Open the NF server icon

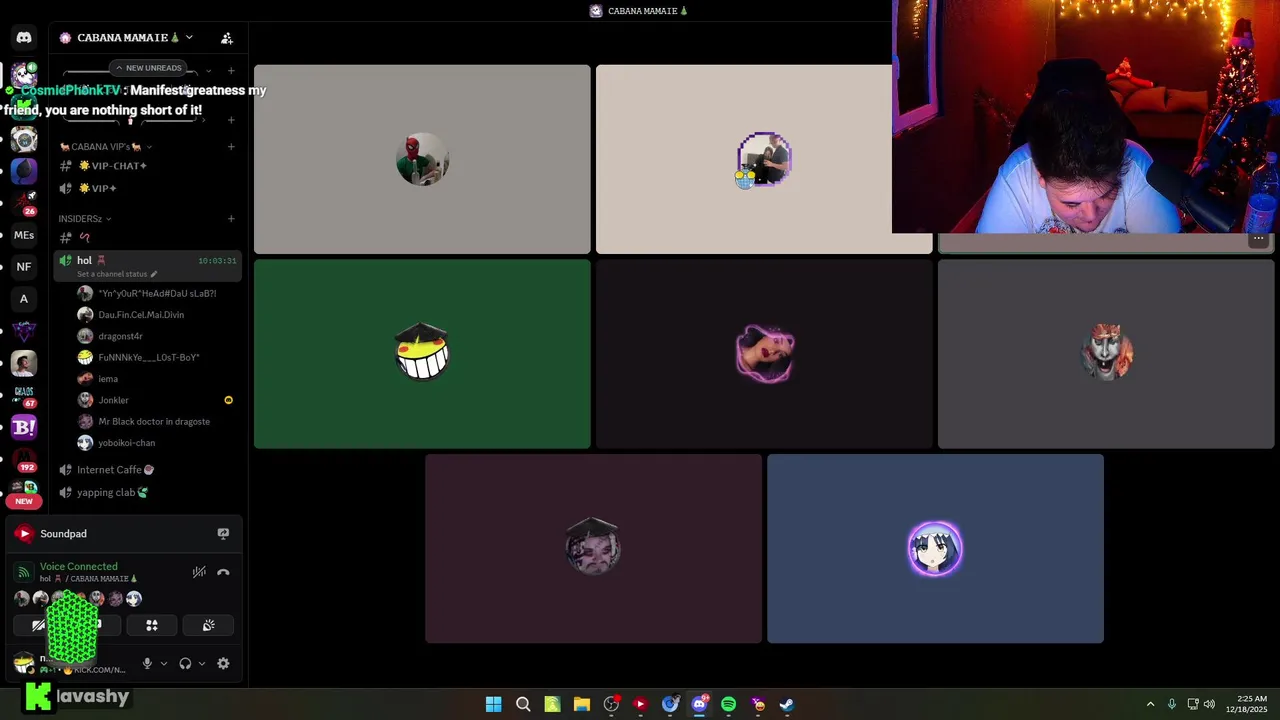point(24,267)
